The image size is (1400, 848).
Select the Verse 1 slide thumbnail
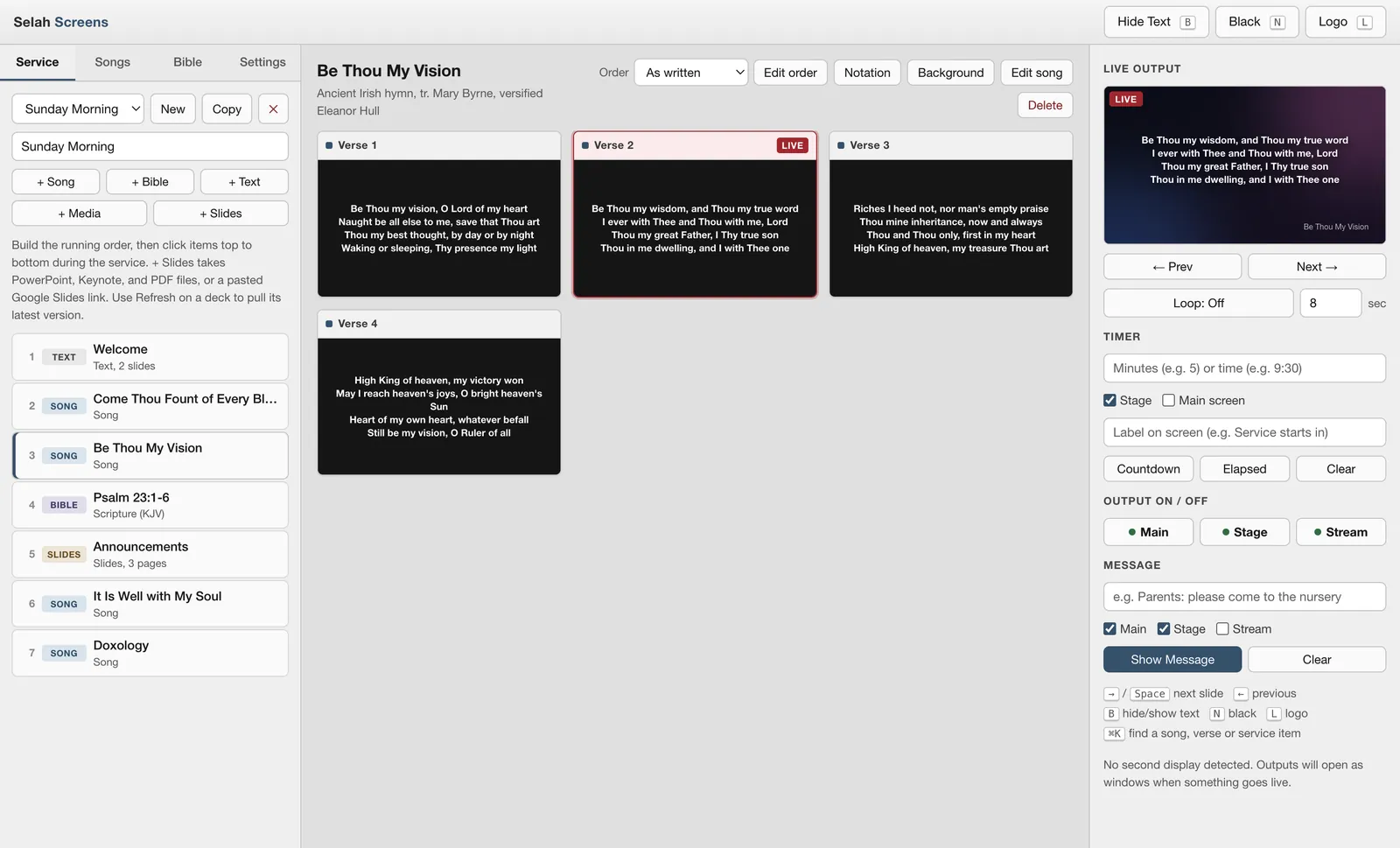439,214
